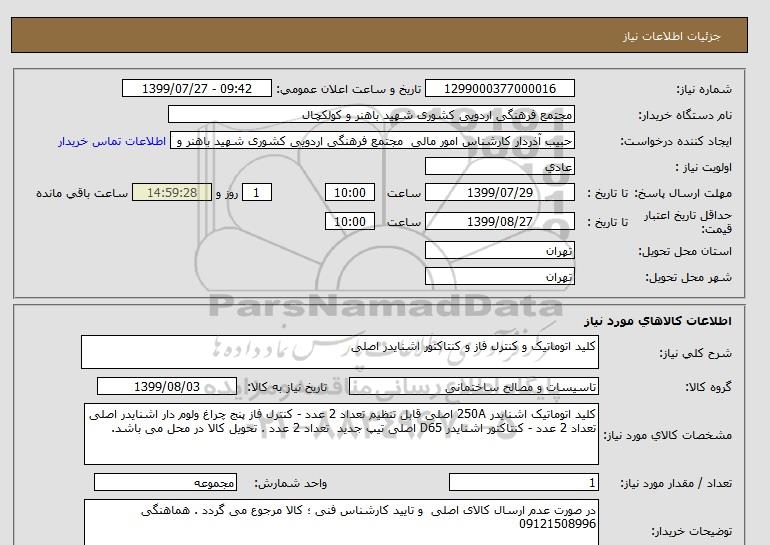Select the goods need date 1399/08/03
The image size is (770, 545).
point(167,386)
